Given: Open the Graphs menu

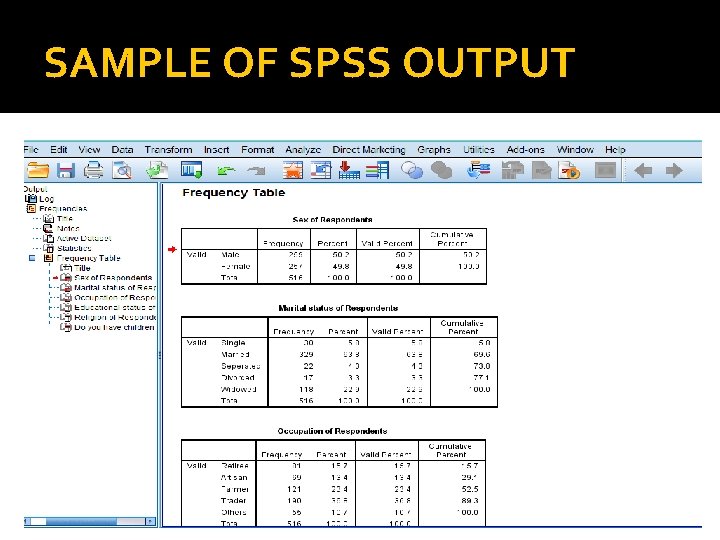Looking at the screenshot, I should 434,150.
